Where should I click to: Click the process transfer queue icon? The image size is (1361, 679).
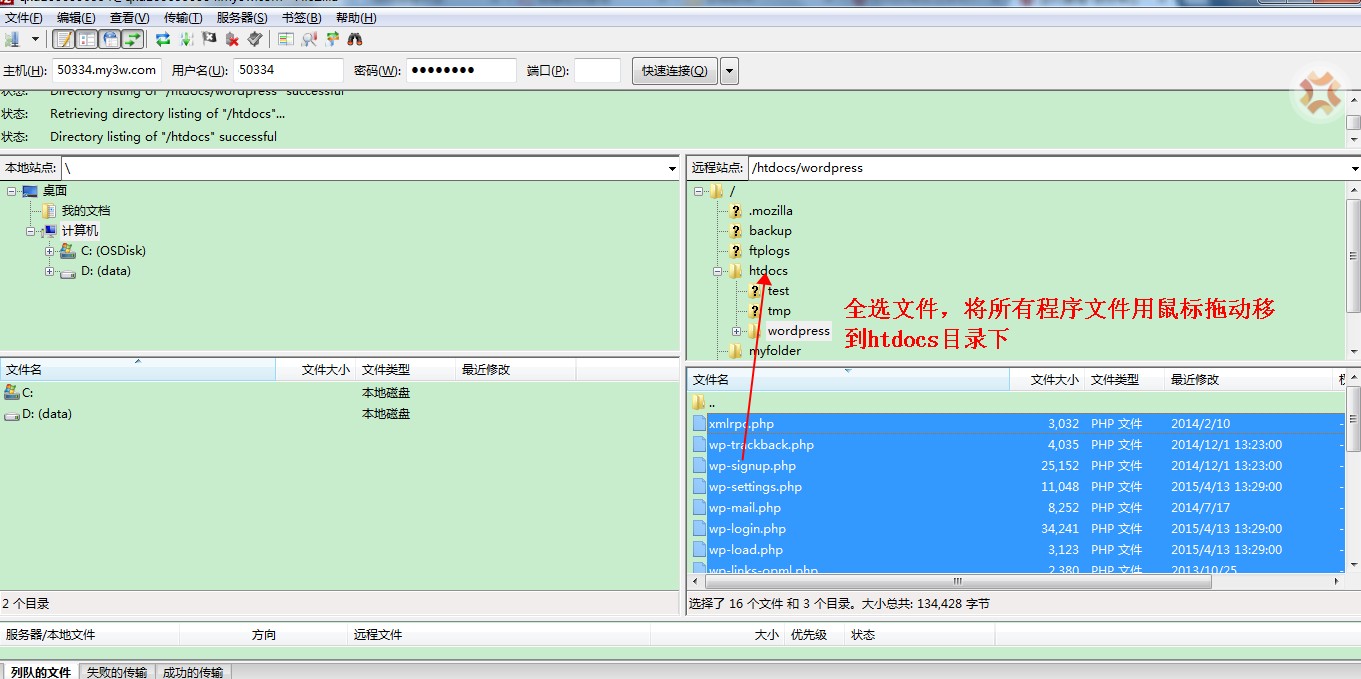[x=186, y=39]
